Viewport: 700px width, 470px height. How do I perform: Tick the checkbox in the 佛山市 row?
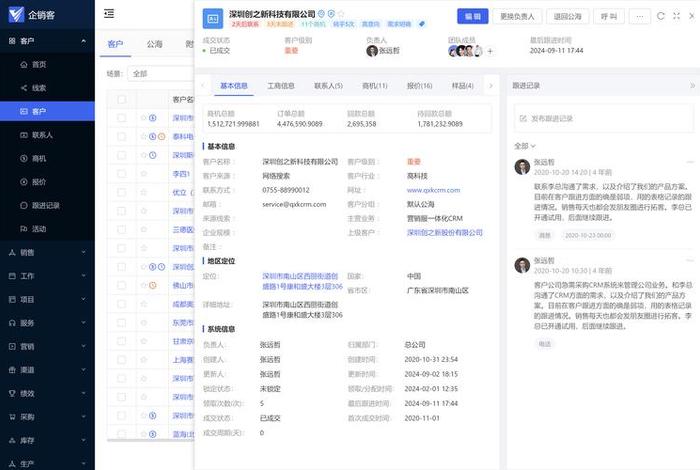[x=121, y=285]
